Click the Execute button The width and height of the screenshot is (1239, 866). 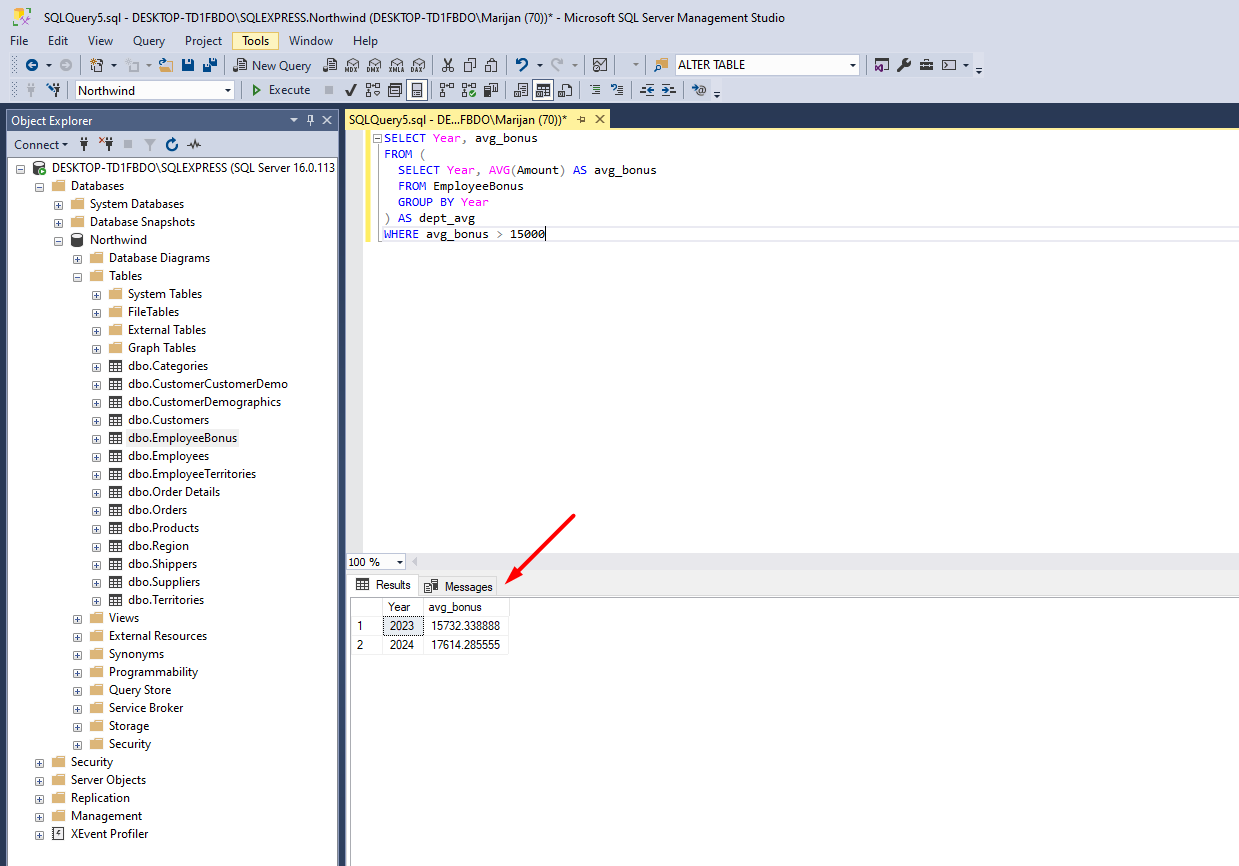pyautogui.click(x=280, y=90)
